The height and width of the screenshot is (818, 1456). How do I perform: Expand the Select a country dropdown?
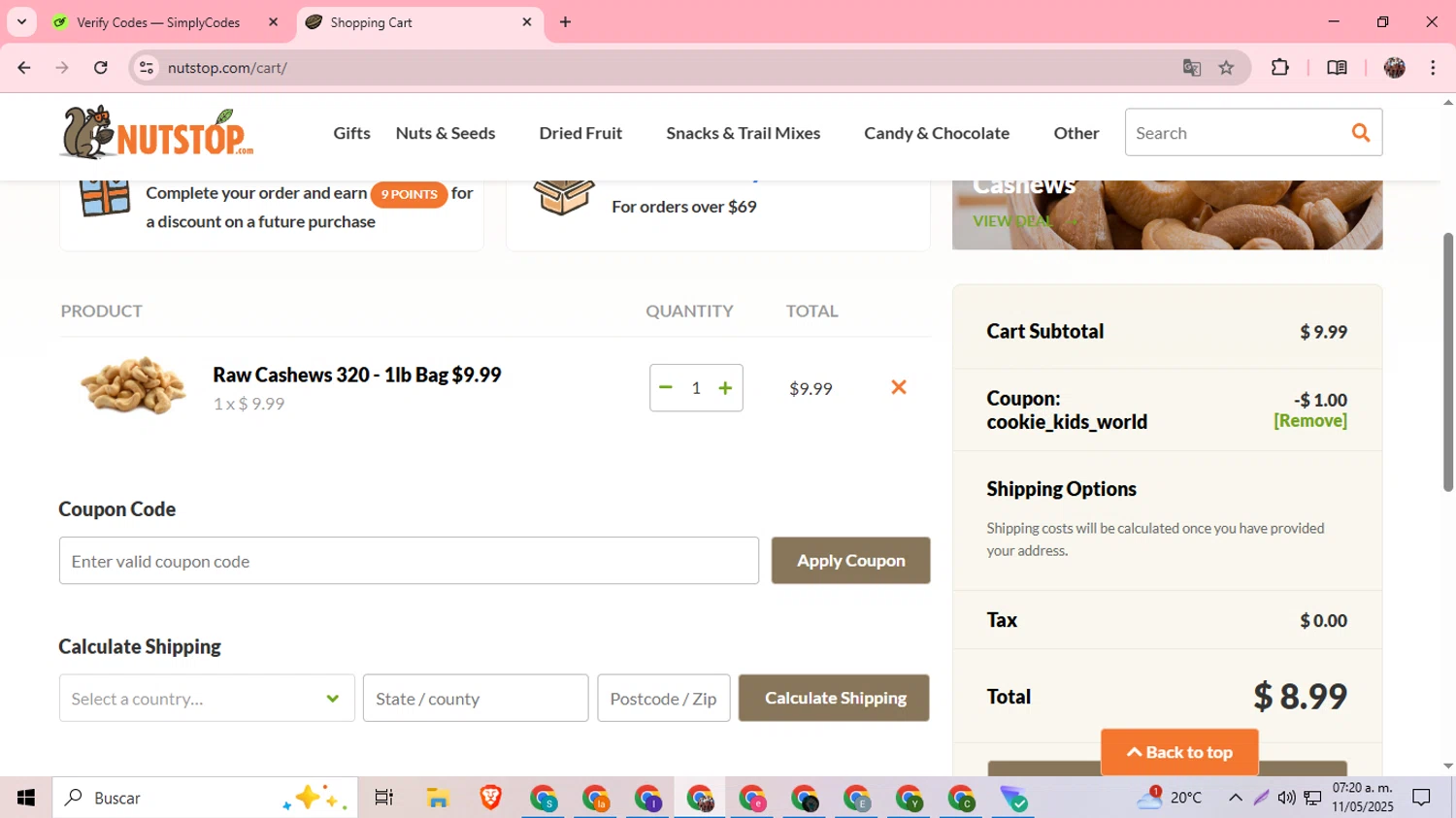[x=207, y=699]
